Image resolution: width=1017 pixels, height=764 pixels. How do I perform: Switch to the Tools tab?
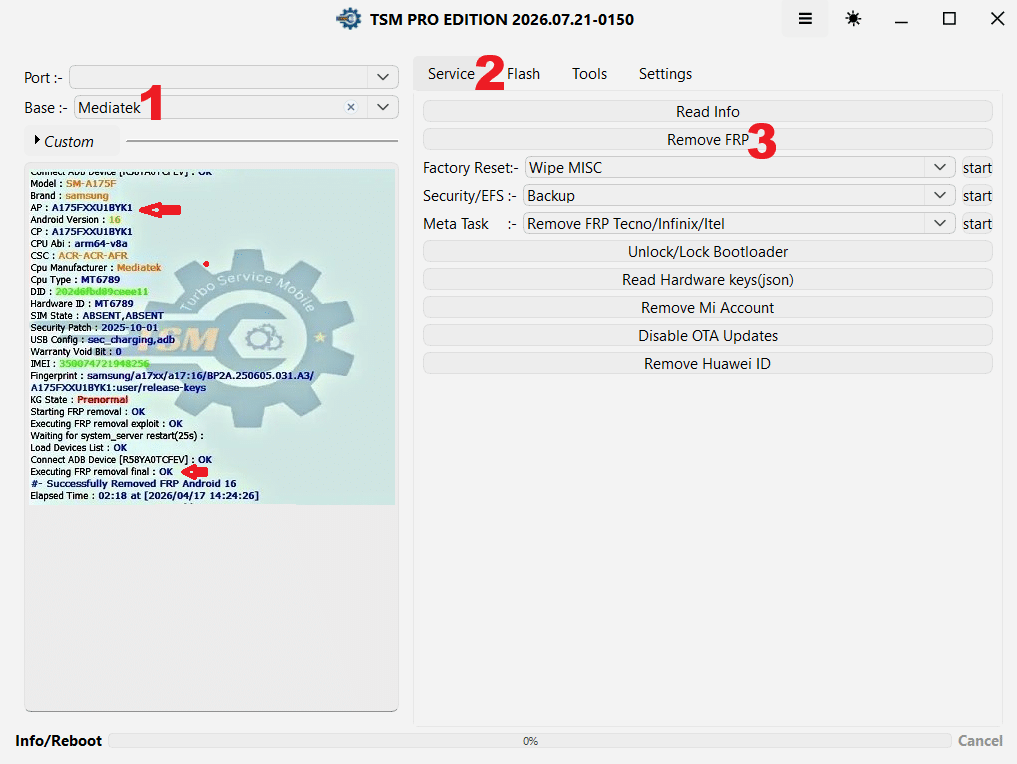tap(589, 74)
